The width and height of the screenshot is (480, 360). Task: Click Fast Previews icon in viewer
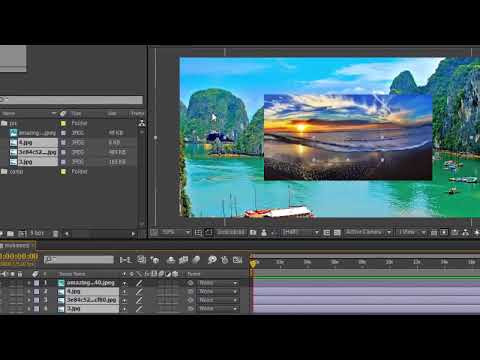(x=444, y=232)
